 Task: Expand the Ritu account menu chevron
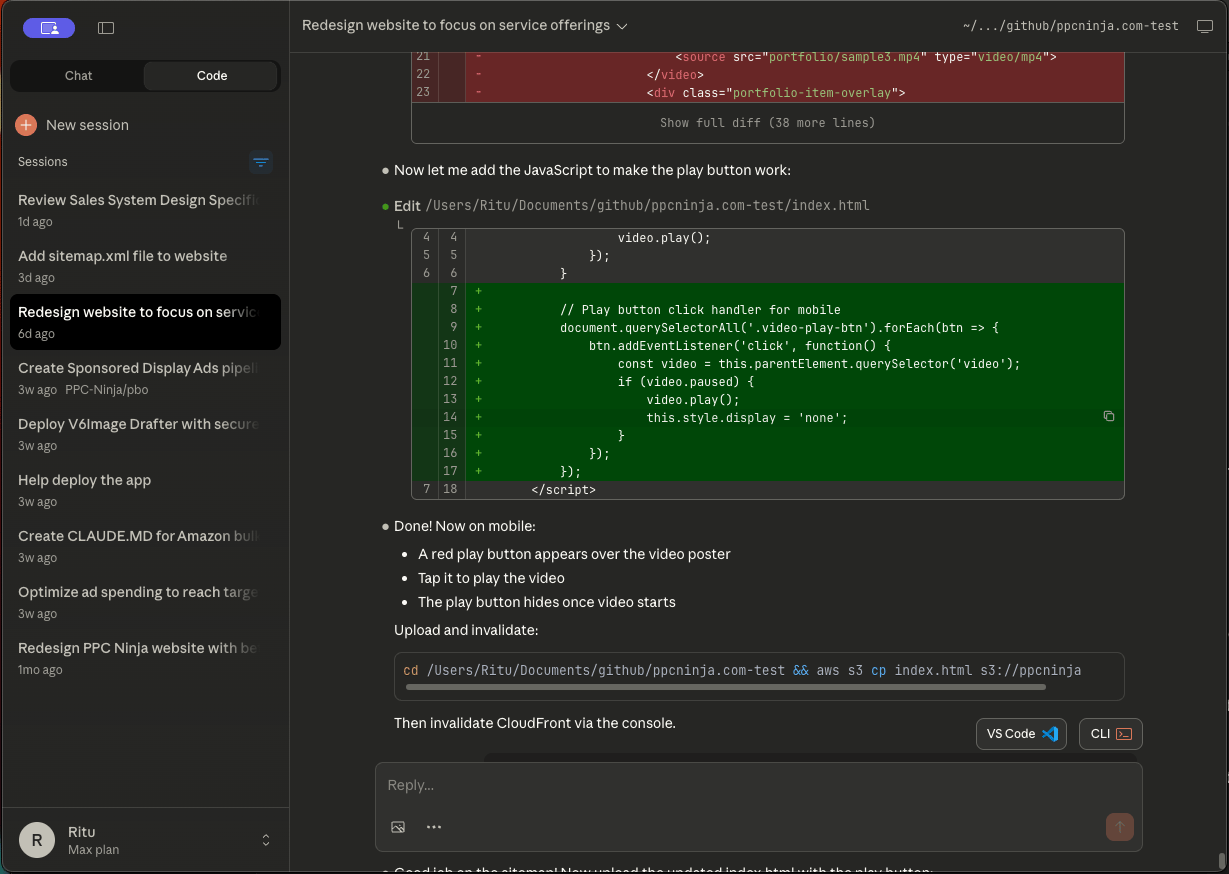pyautogui.click(x=266, y=840)
